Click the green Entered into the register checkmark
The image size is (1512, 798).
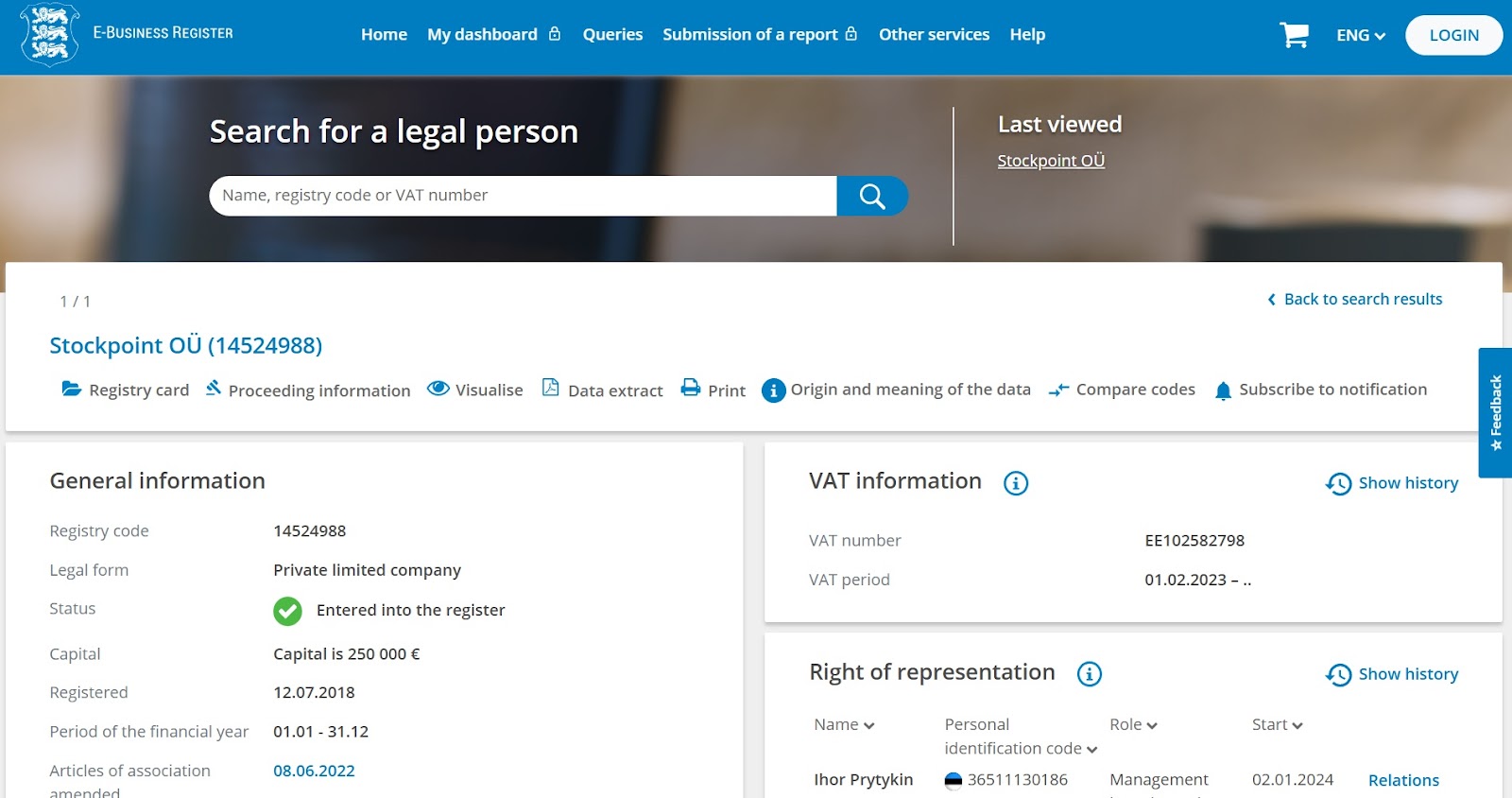pos(287,611)
